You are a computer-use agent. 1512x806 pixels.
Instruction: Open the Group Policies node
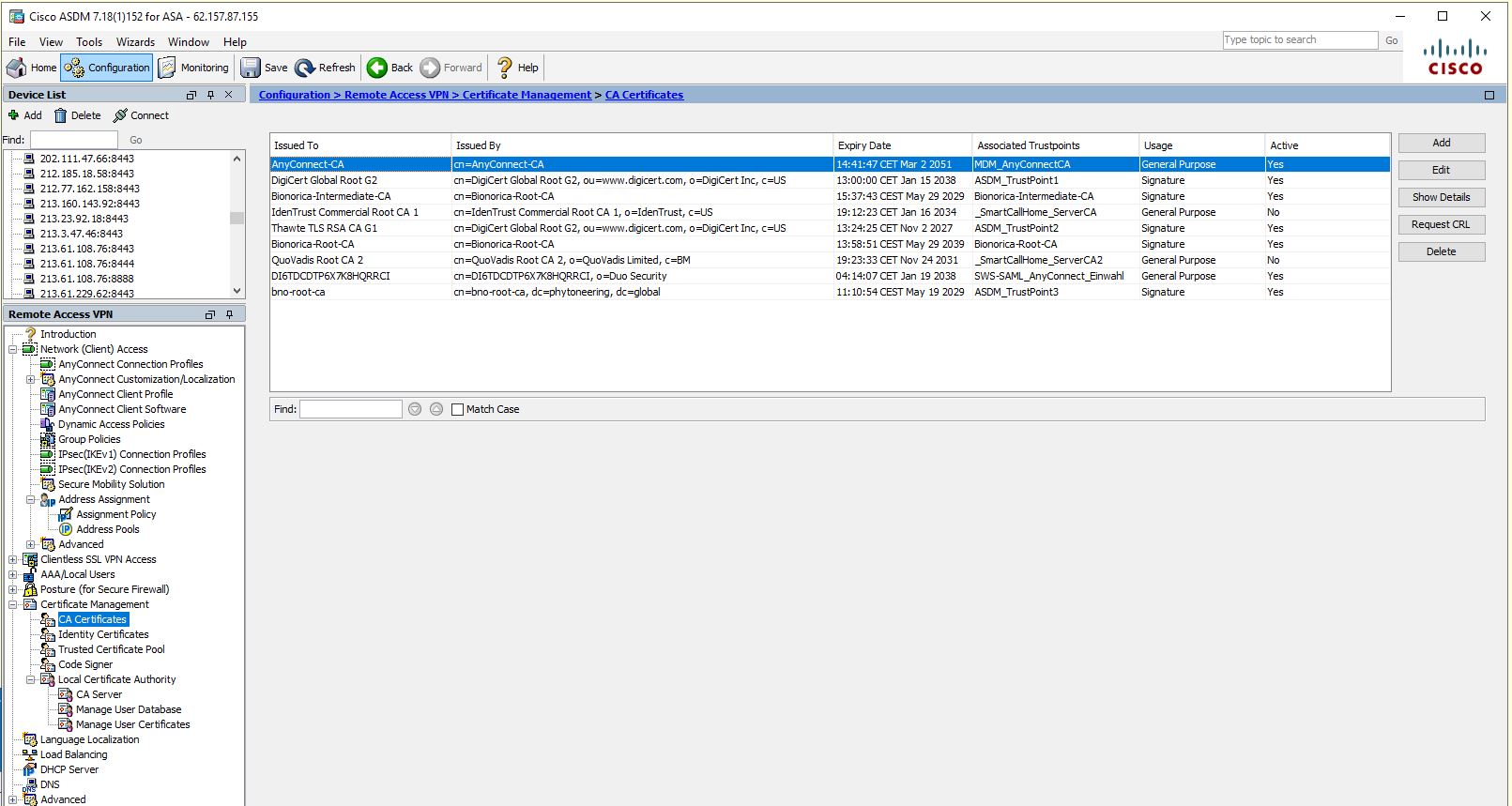pos(89,439)
